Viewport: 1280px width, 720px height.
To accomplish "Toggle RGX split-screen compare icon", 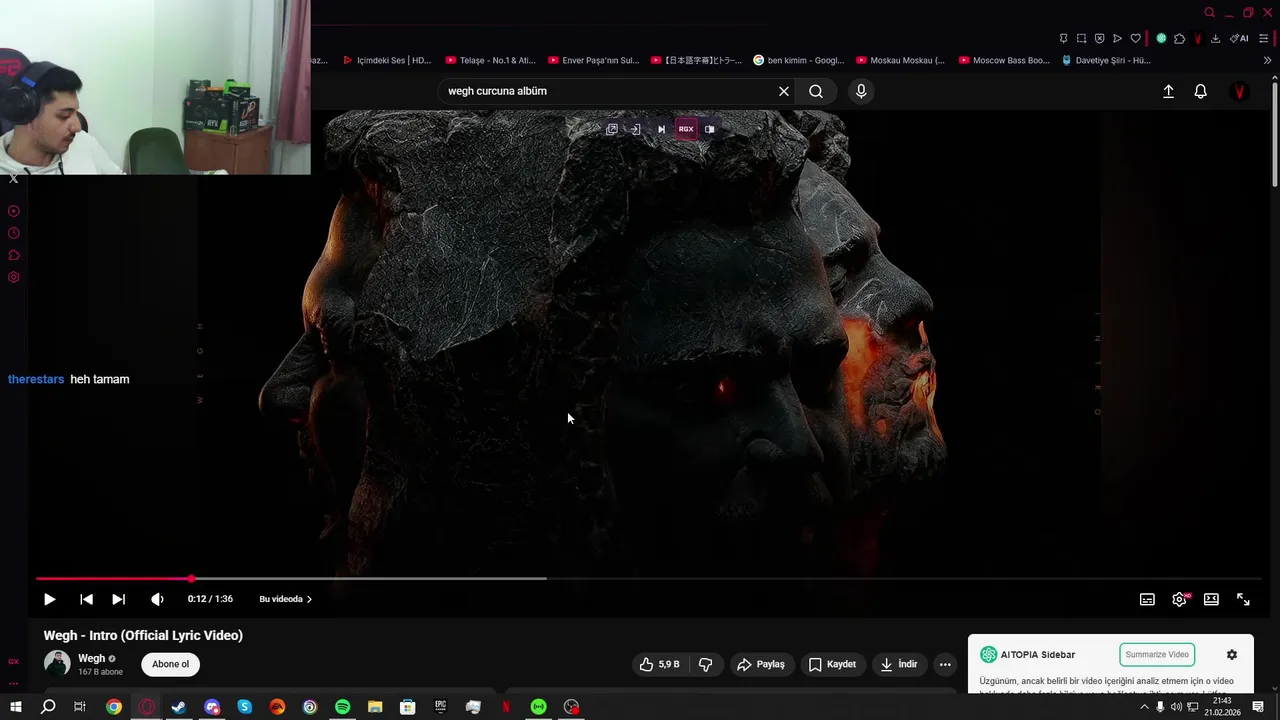I will (709, 129).
